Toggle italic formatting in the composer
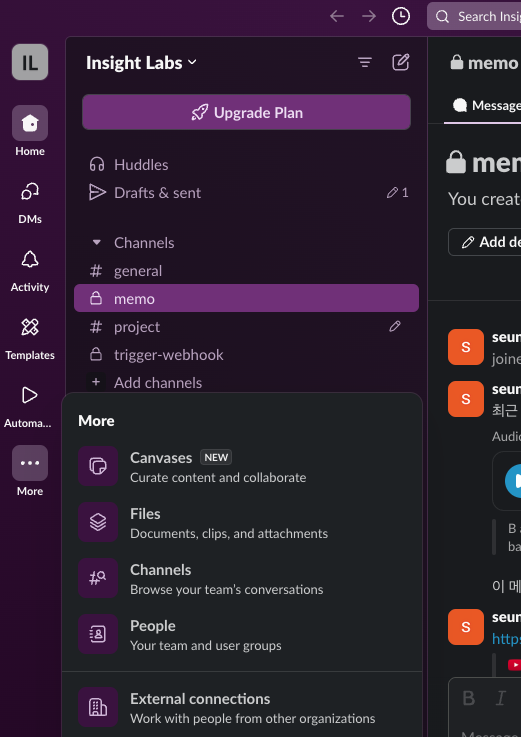 (x=501, y=698)
